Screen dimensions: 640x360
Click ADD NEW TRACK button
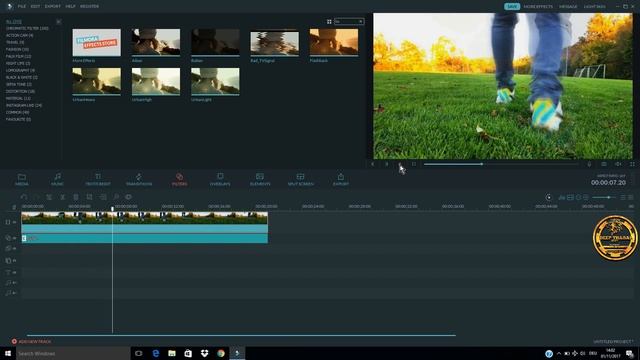(31, 341)
